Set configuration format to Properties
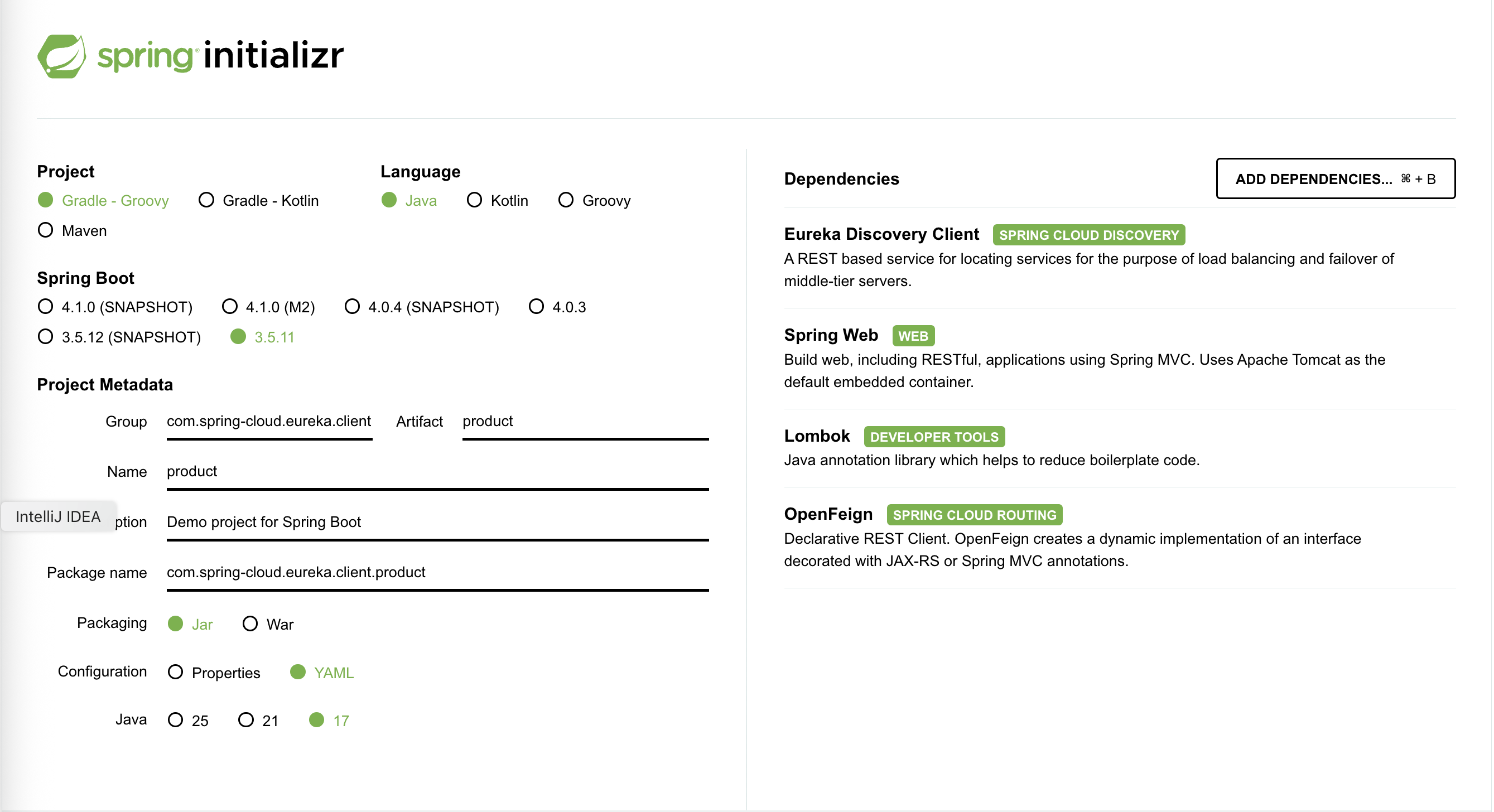 214,673
